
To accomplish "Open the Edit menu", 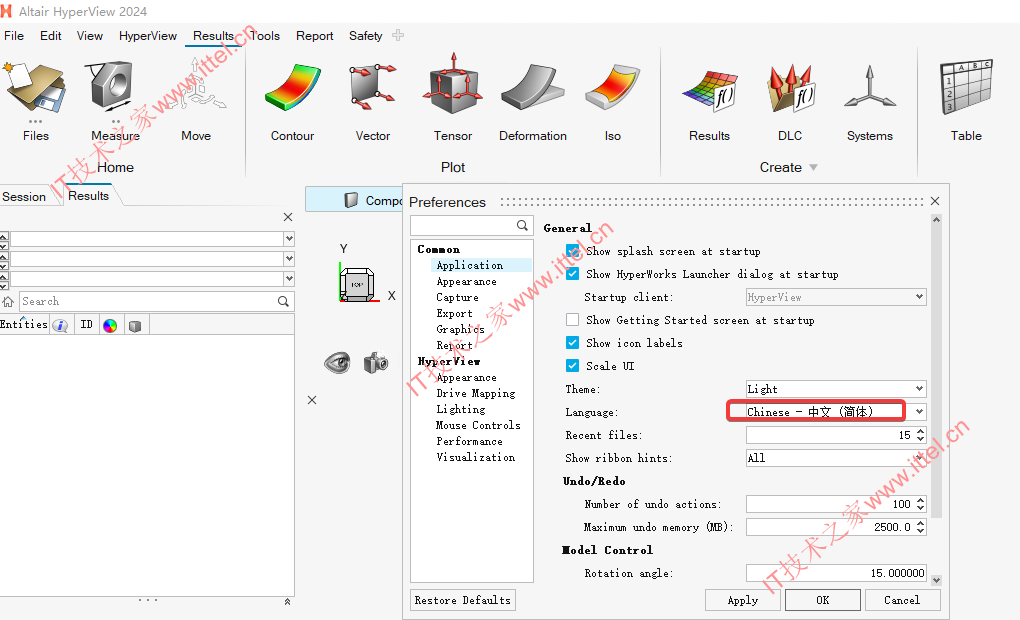I will click(x=51, y=36).
